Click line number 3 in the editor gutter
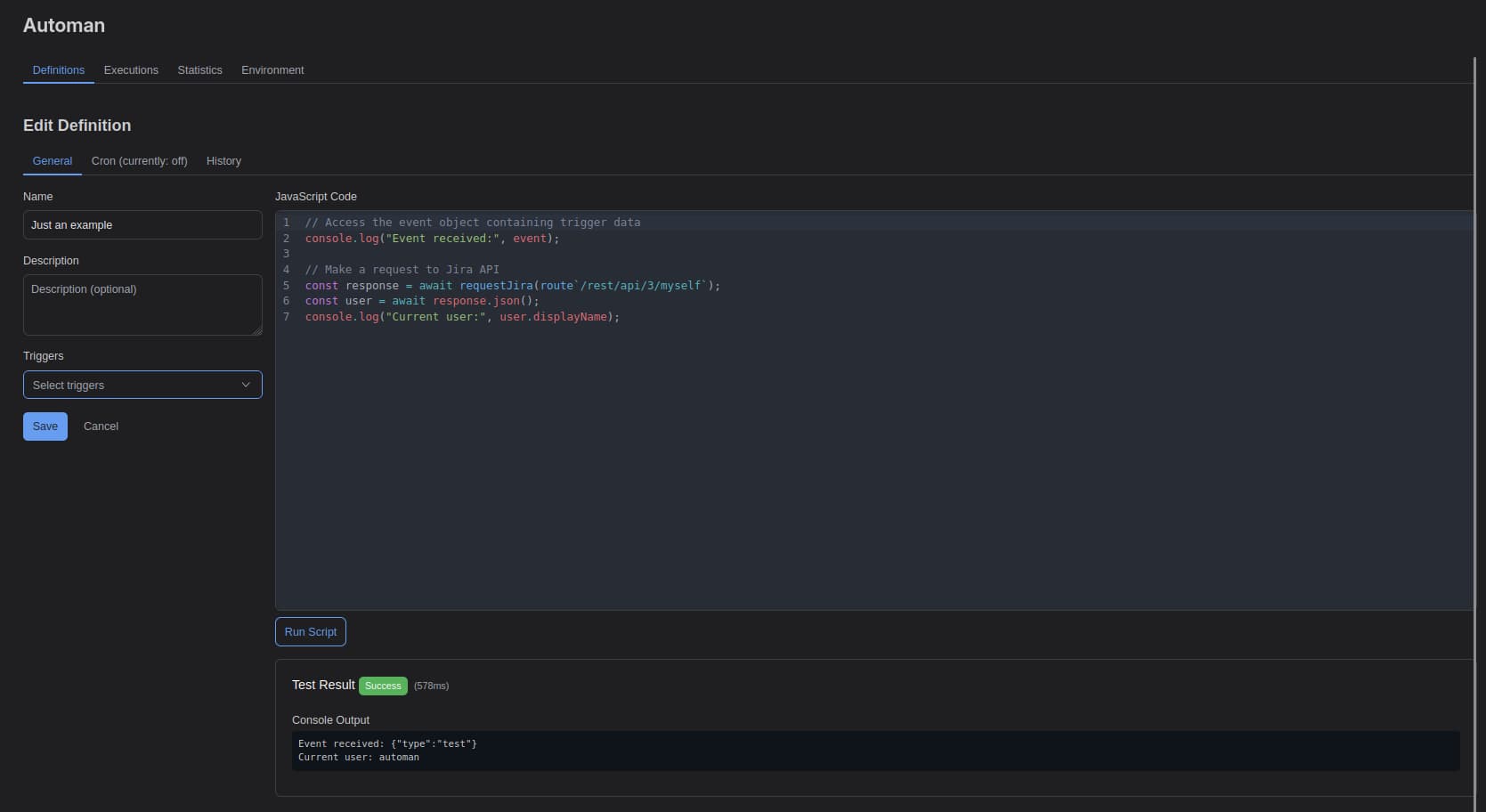This screenshot has width=1486, height=812. coord(286,254)
